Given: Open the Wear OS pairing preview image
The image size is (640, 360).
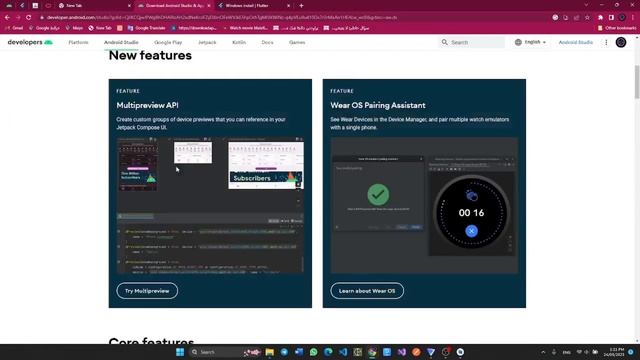Looking at the screenshot, I should (424, 205).
